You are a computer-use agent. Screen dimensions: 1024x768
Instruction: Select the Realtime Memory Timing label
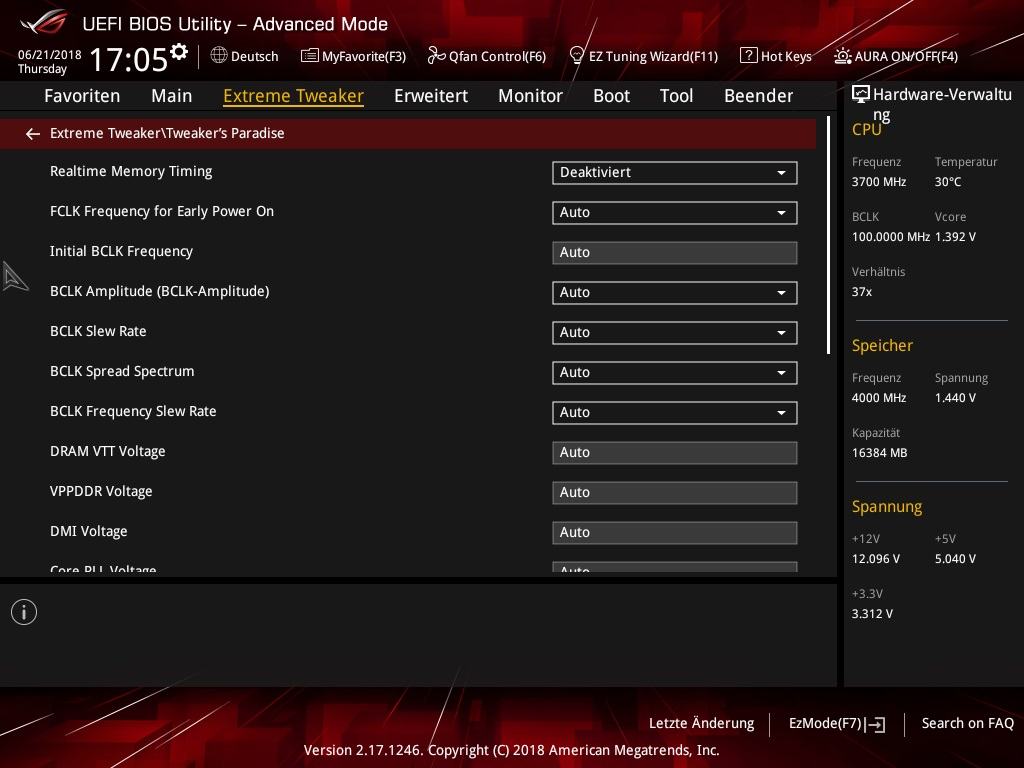pos(131,171)
